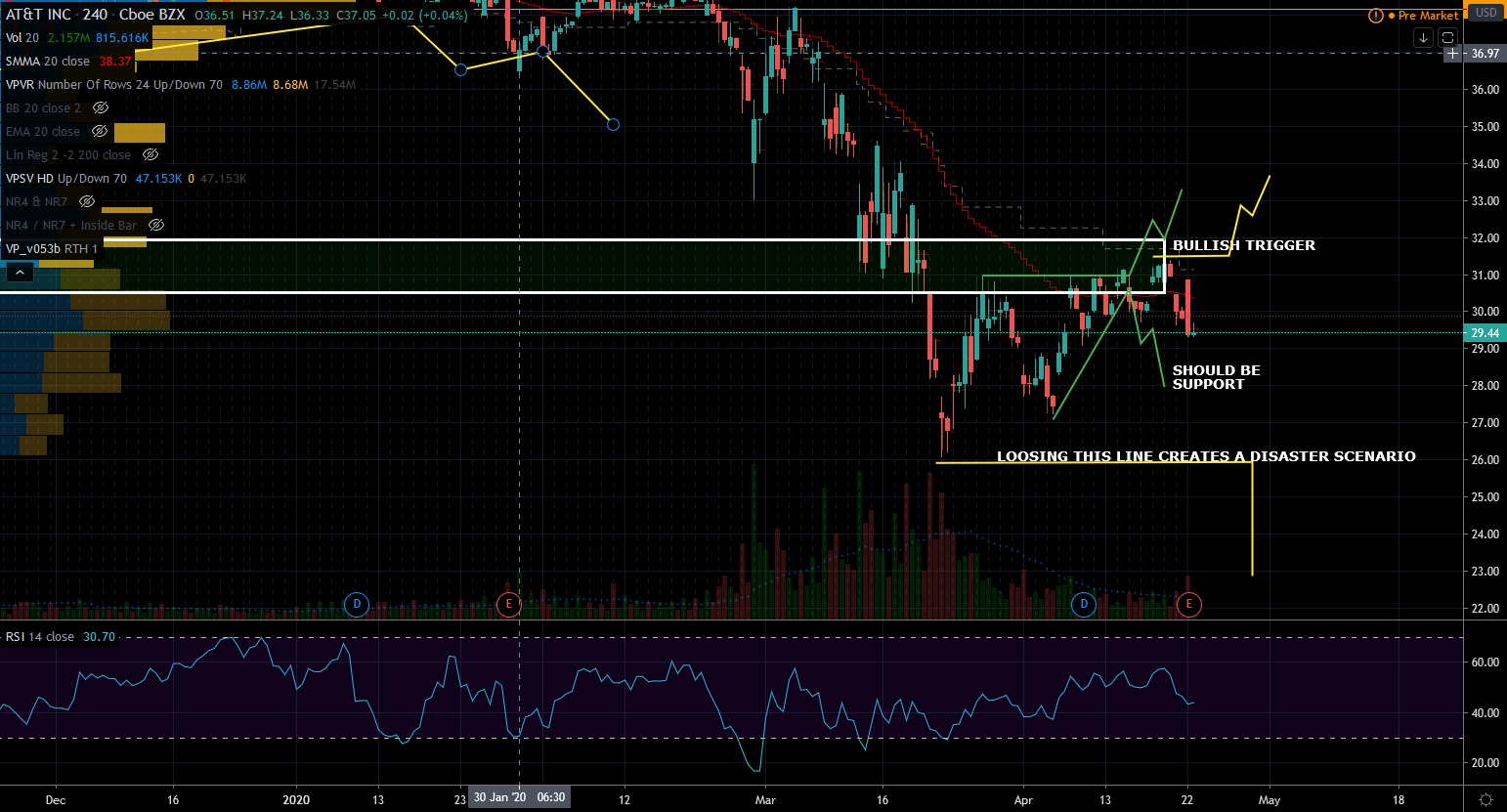Screen dimensions: 1507x812
Task: Click the Apr label on the time axis
Action: (1023, 800)
